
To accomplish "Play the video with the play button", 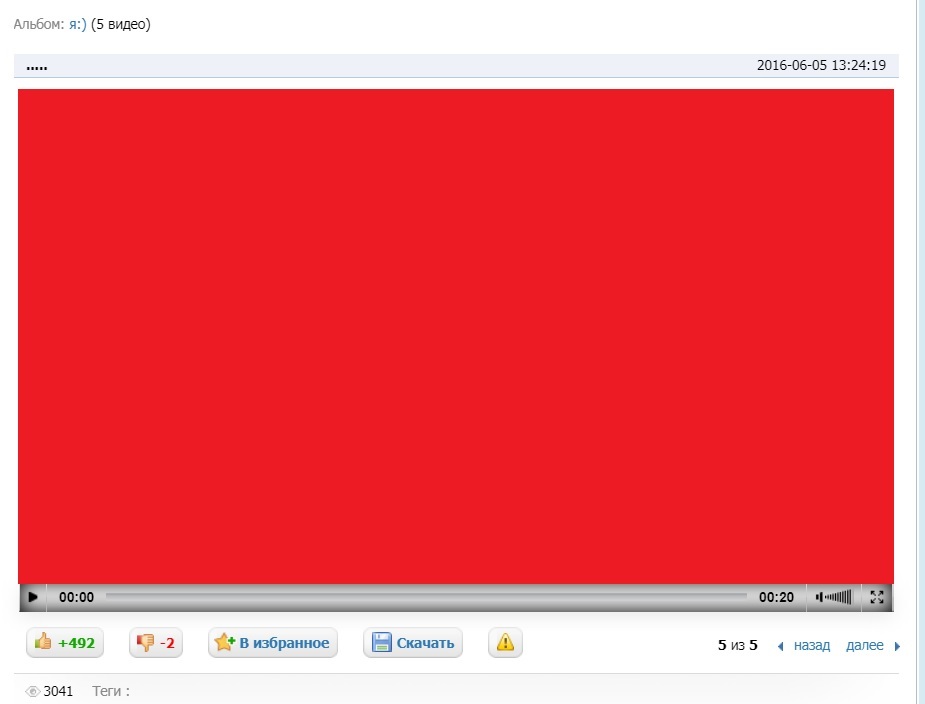I will pyautogui.click(x=33, y=597).
